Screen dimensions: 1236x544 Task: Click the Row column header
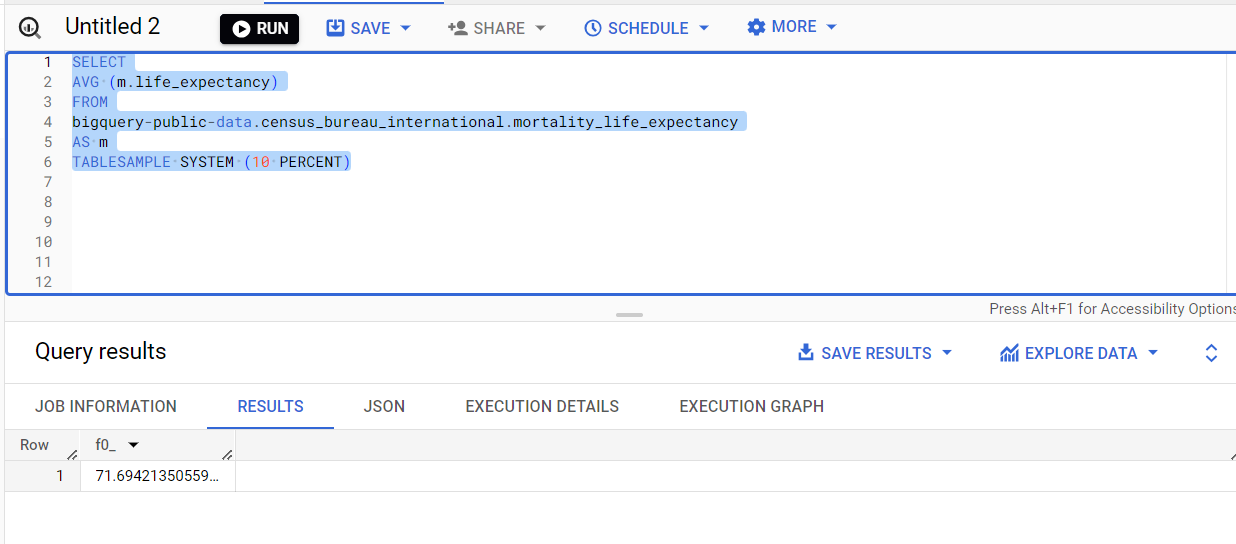point(35,445)
